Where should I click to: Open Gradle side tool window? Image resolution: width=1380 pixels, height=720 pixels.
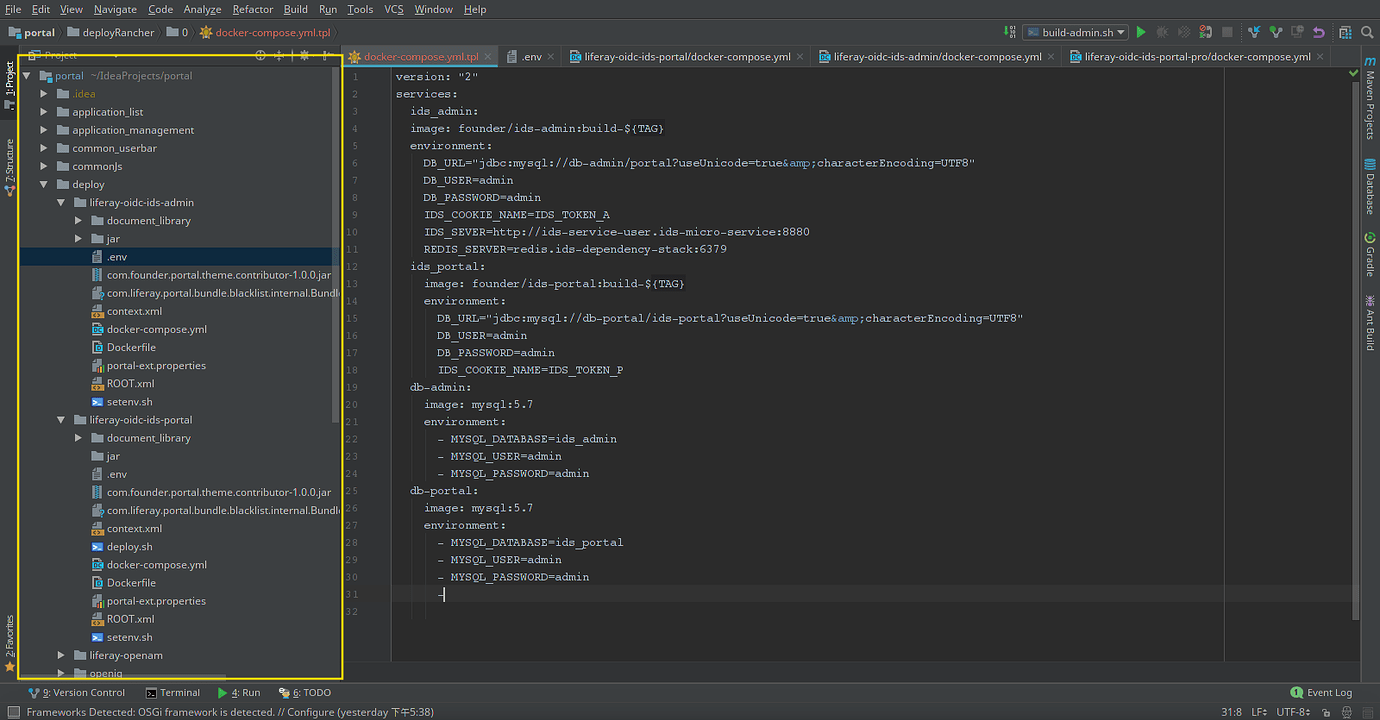pyautogui.click(x=1369, y=255)
